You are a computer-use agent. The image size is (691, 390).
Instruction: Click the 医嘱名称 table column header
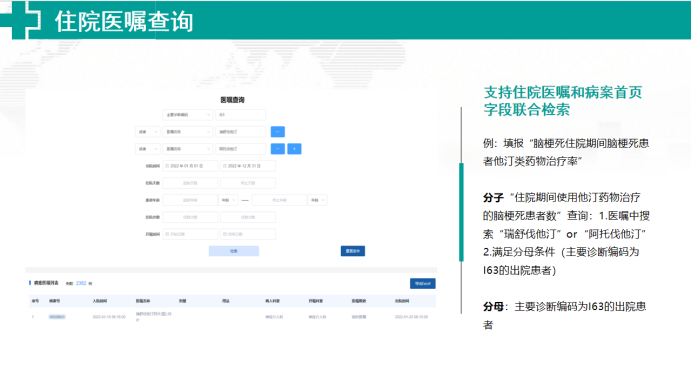coord(143,301)
